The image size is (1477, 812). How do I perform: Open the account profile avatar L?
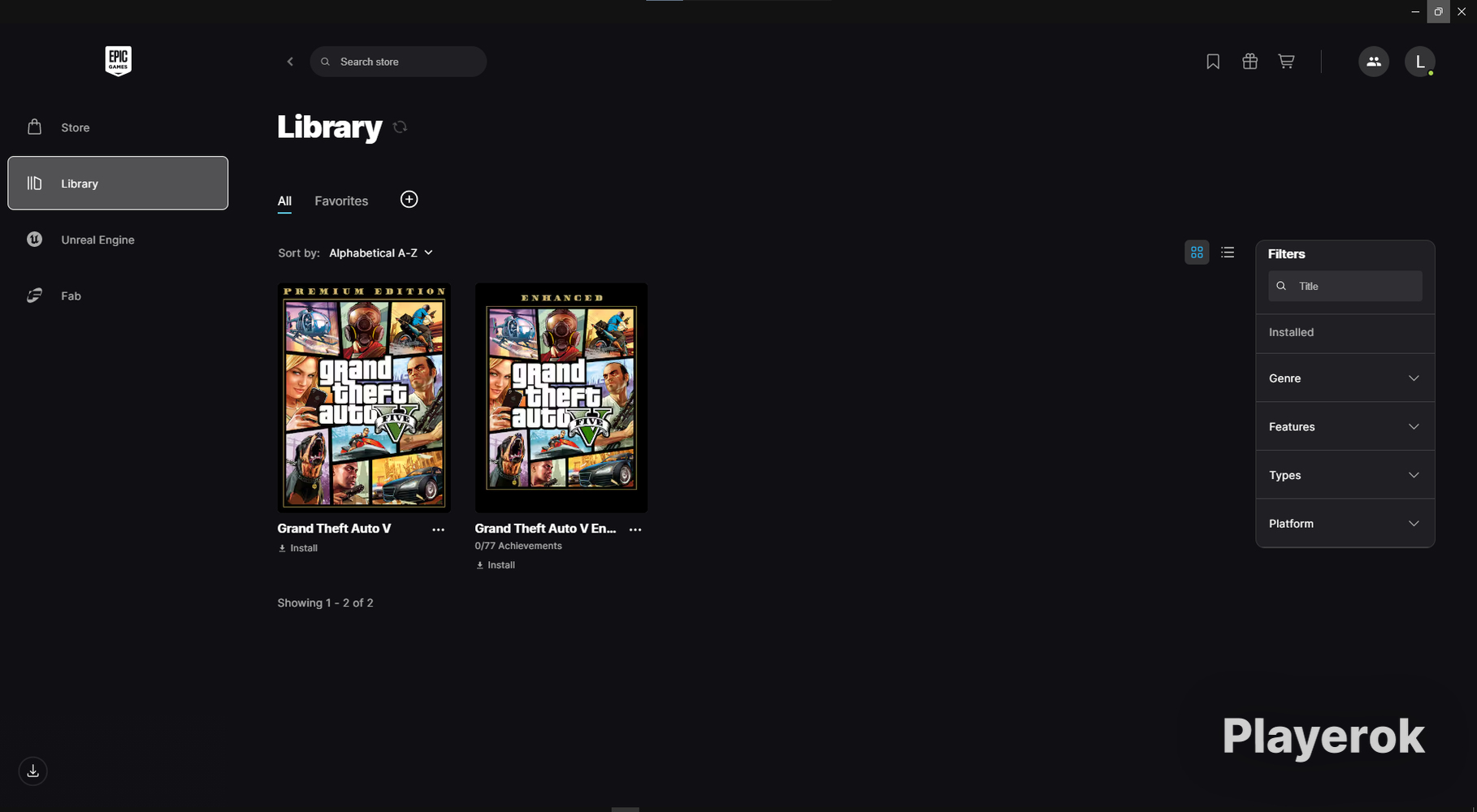coord(1419,62)
